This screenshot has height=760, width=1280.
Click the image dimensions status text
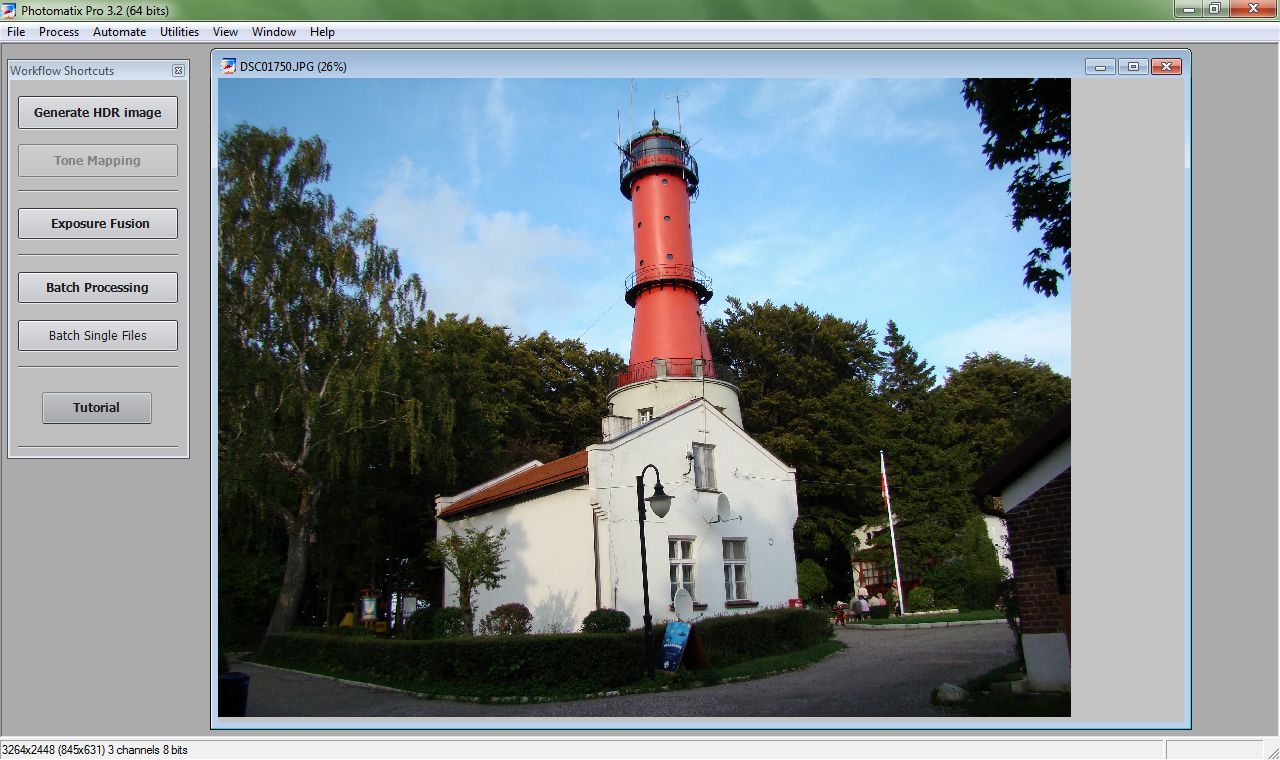[95, 749]
